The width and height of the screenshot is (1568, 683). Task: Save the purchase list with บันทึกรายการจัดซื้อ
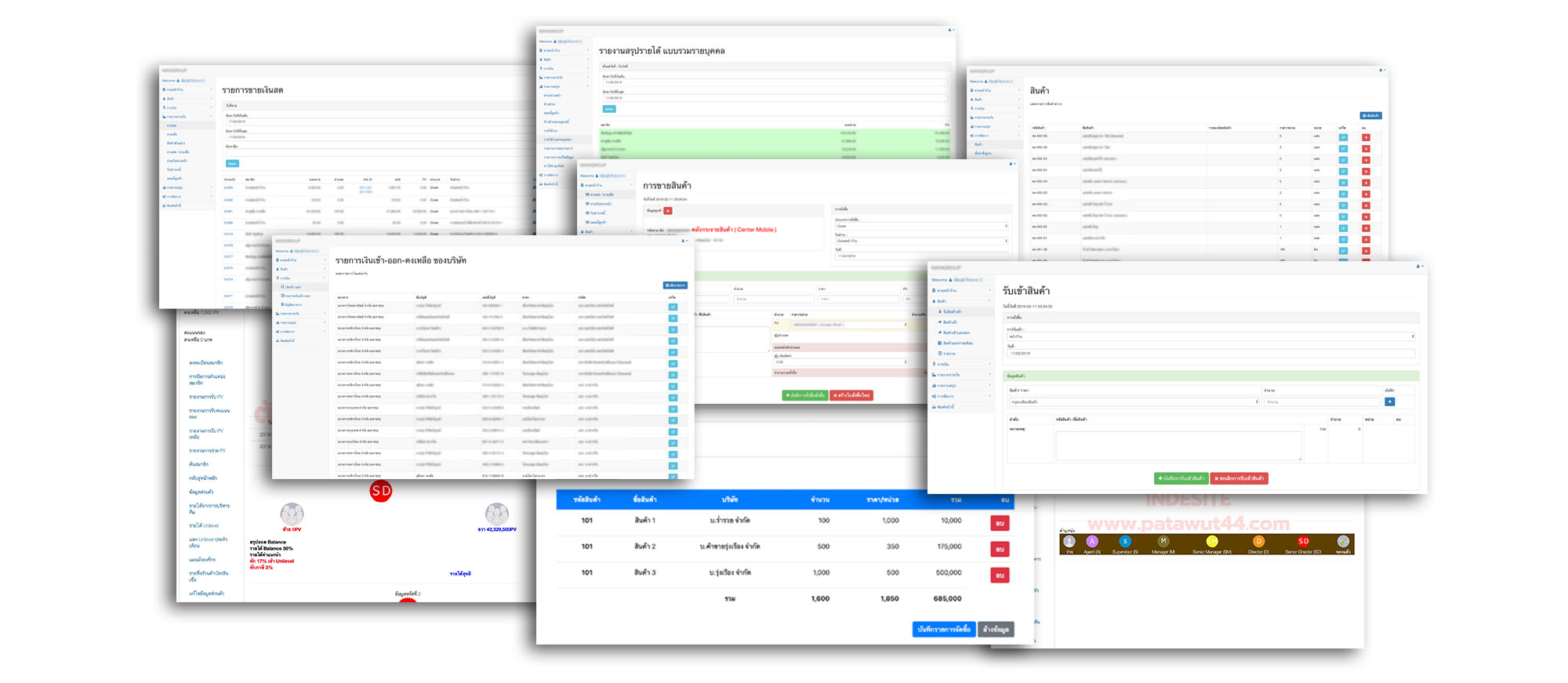tap(944, 629)
